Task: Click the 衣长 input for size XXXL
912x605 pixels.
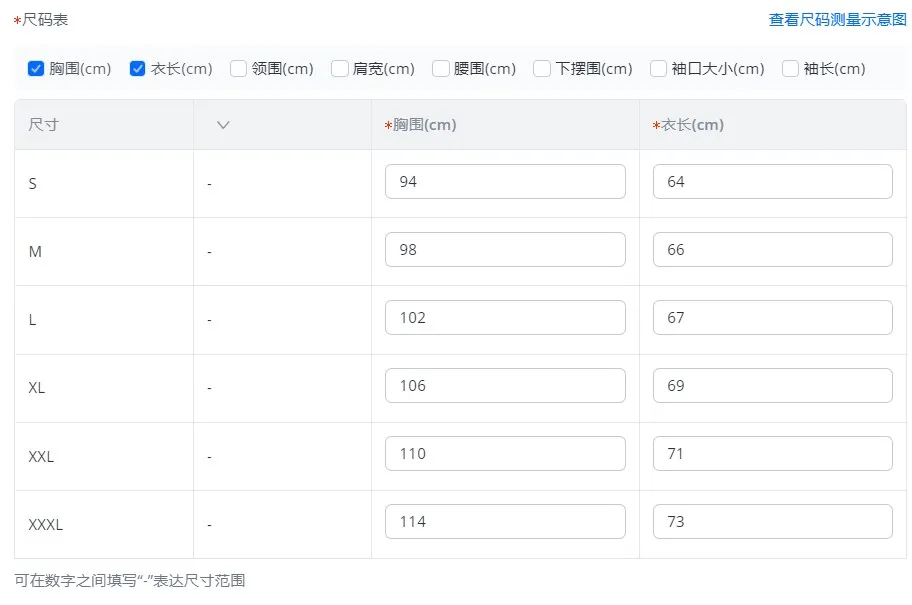Action: pyautogui.click(x=772, y=522)
